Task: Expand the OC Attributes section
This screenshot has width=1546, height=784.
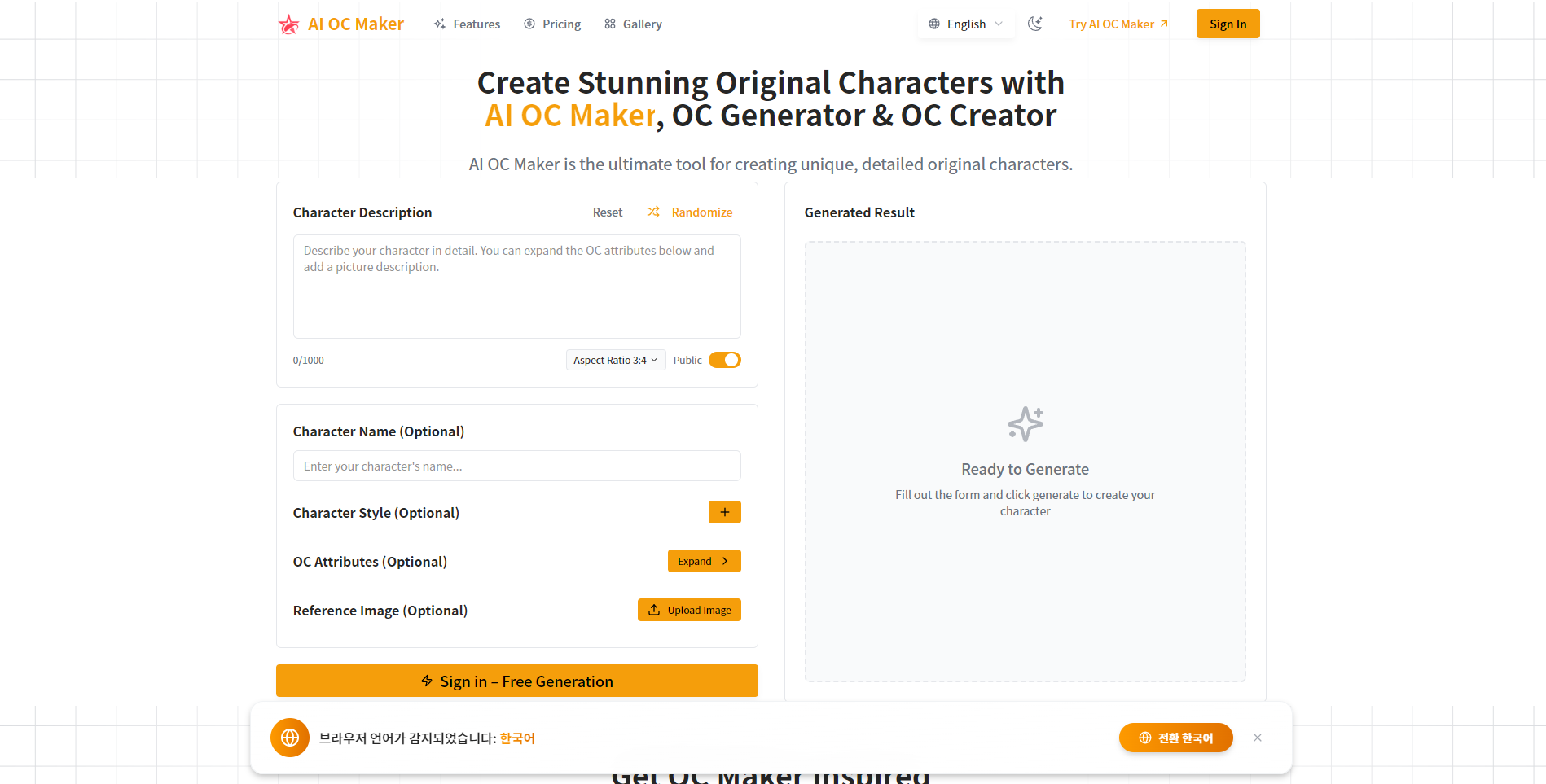Action: tap(704, 561)
